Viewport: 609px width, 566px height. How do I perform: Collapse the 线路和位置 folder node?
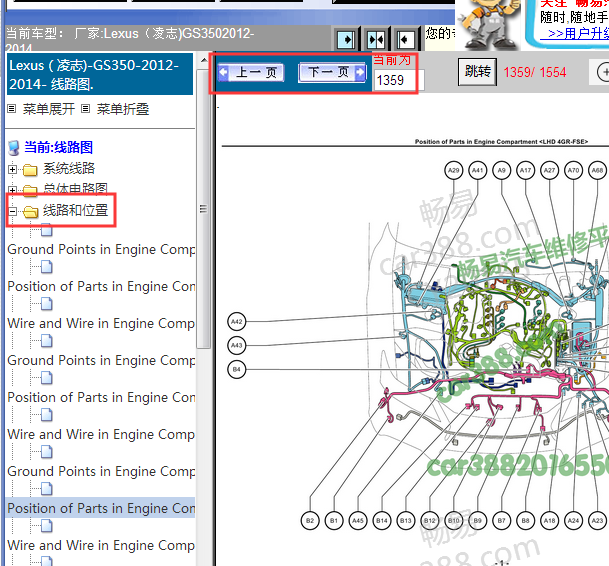pyautogui.click(x=12, y=211)
